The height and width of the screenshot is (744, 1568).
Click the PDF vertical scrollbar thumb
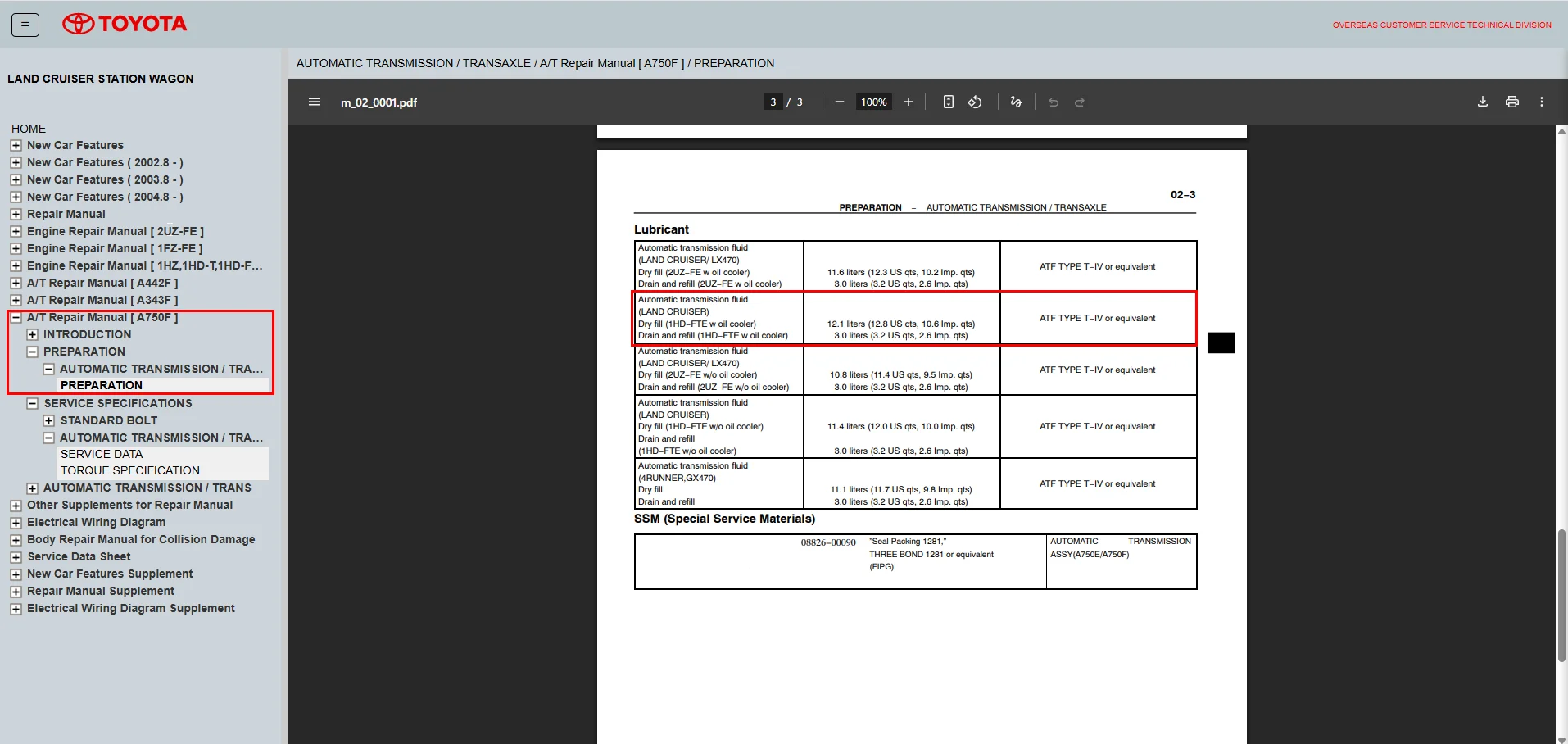click(1561, 594)
